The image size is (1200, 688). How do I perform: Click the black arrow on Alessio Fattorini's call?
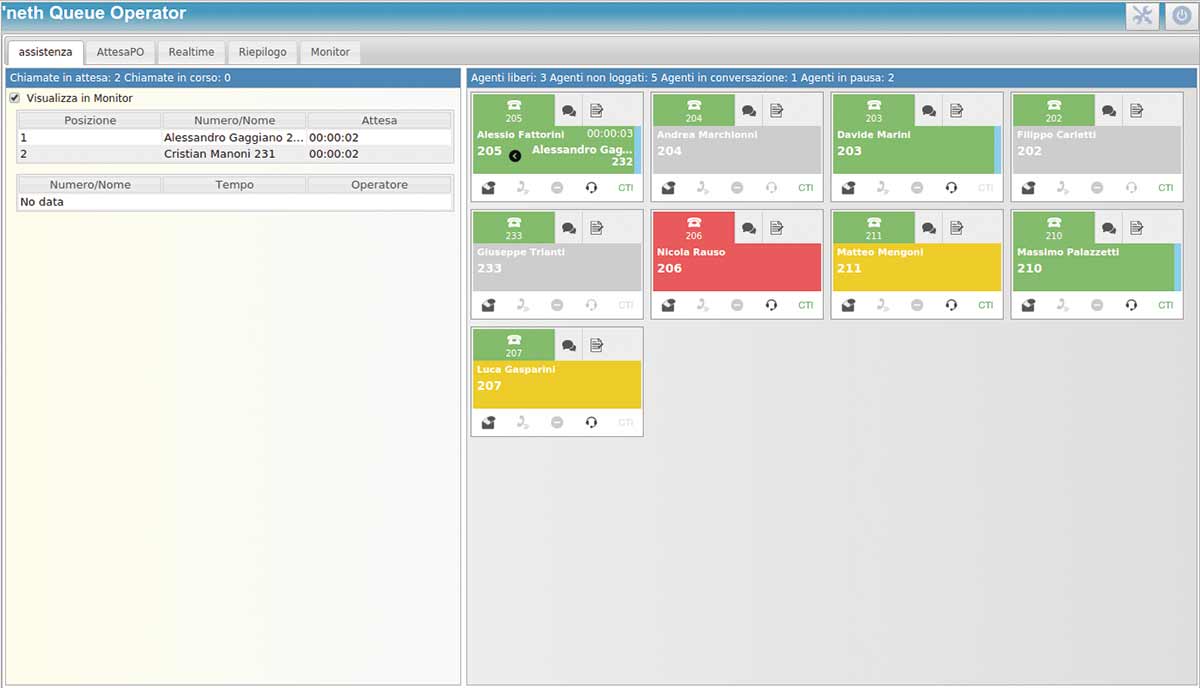[515, 156]
